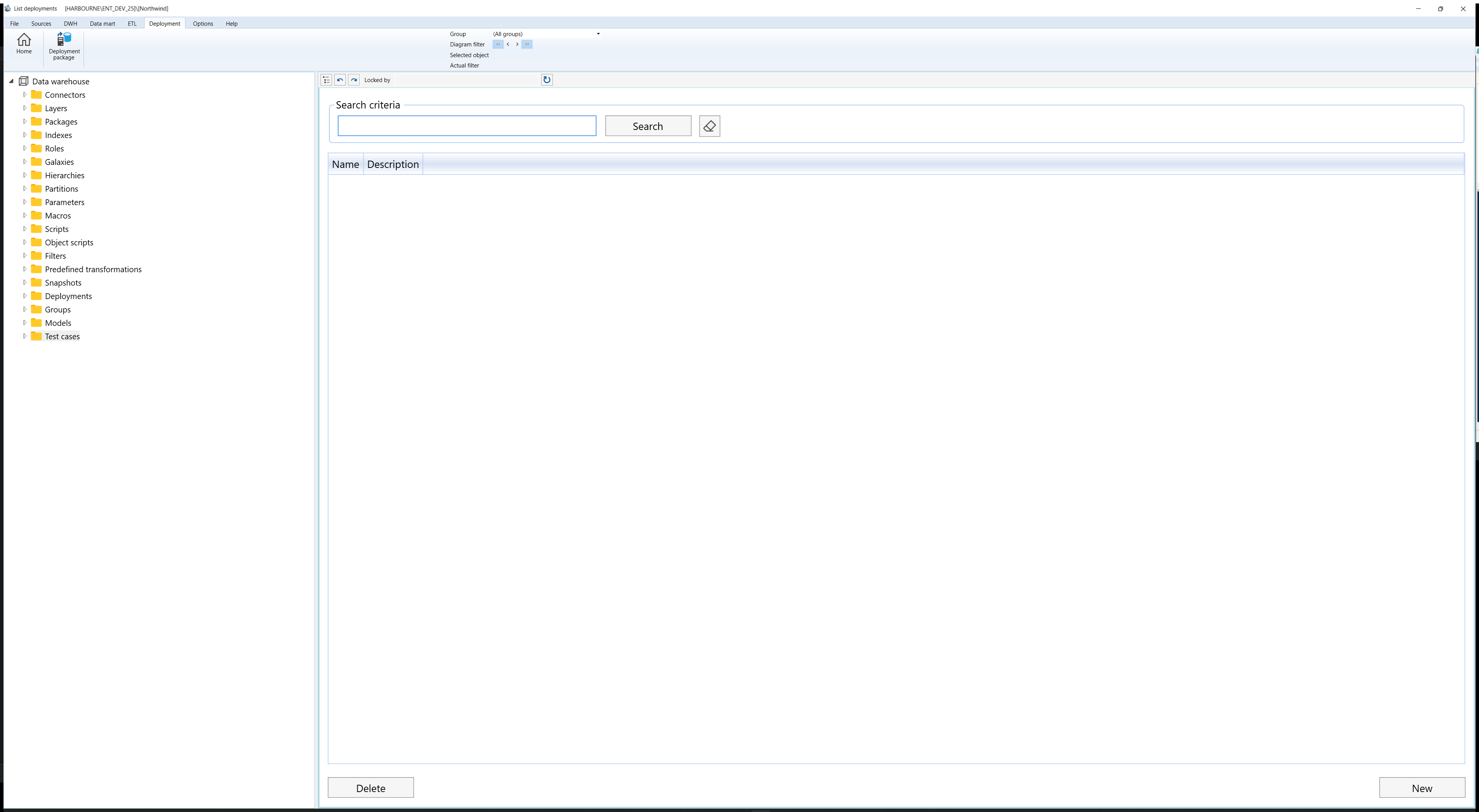Viewport: 1479px width, 812px height.
Task: Expand the Roles tree node
Action: [x=25, y=148]
